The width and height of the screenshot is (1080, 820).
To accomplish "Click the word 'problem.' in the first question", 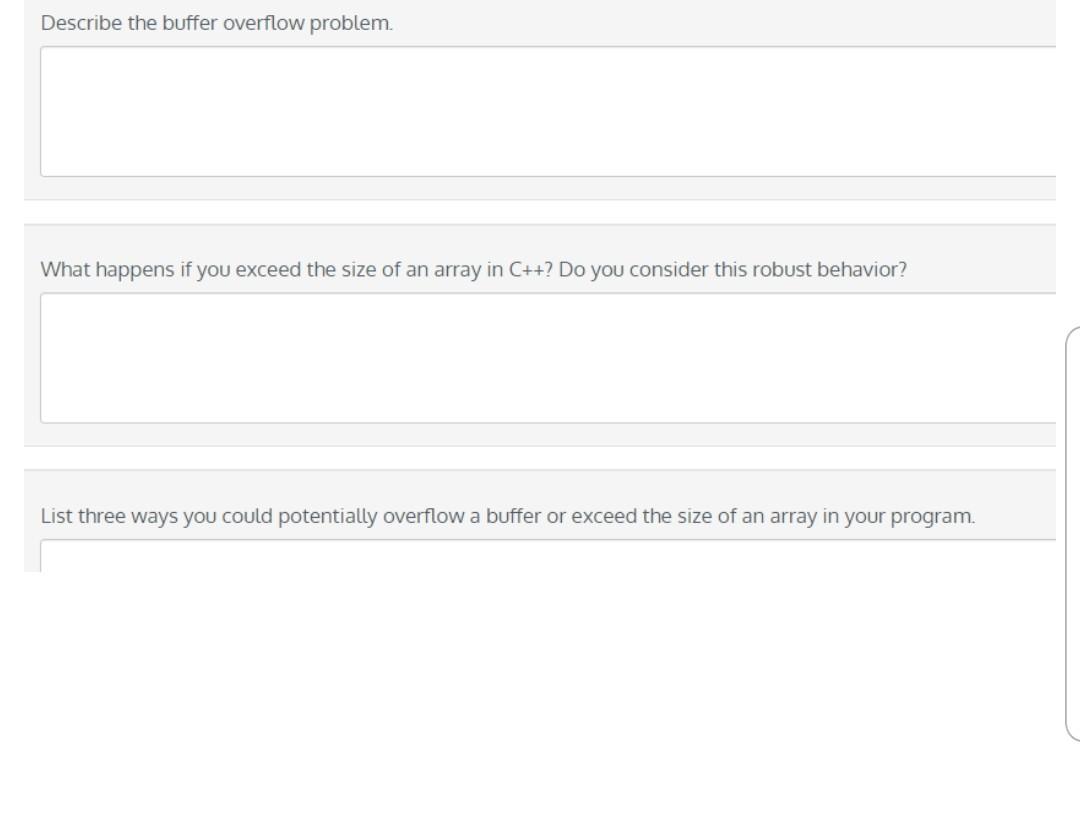I will (351, 23).
